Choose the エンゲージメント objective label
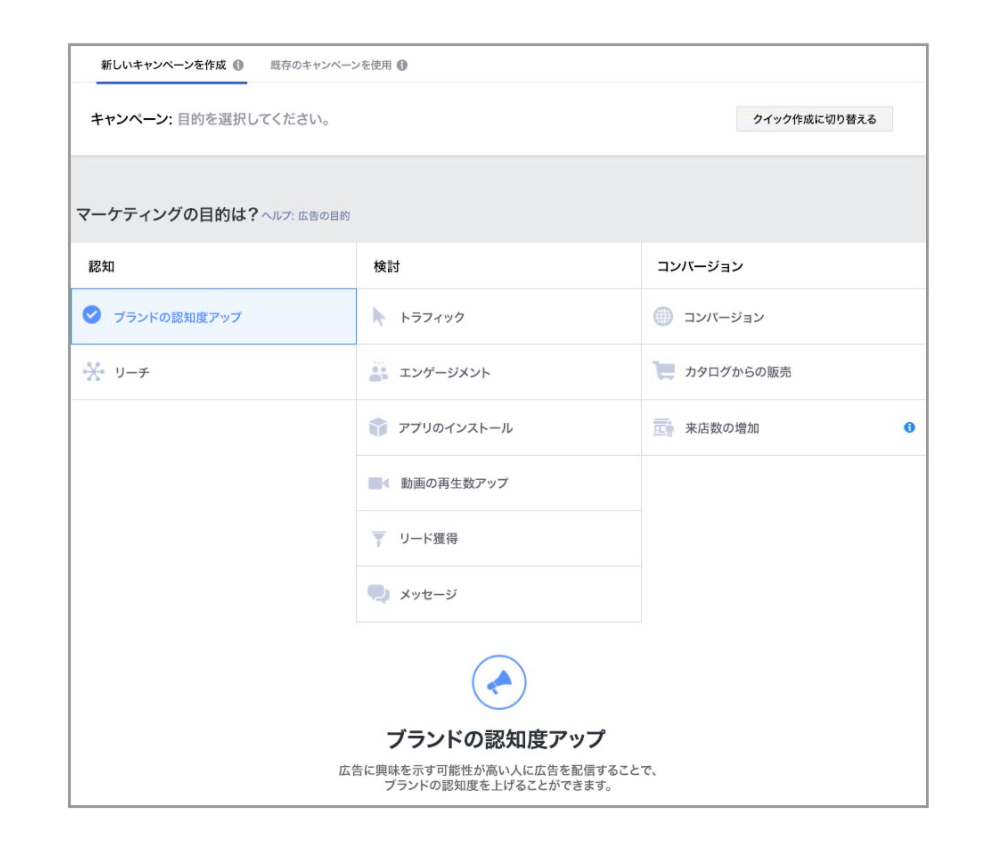Screen dimensions: 1004x844 coord(444,373)
